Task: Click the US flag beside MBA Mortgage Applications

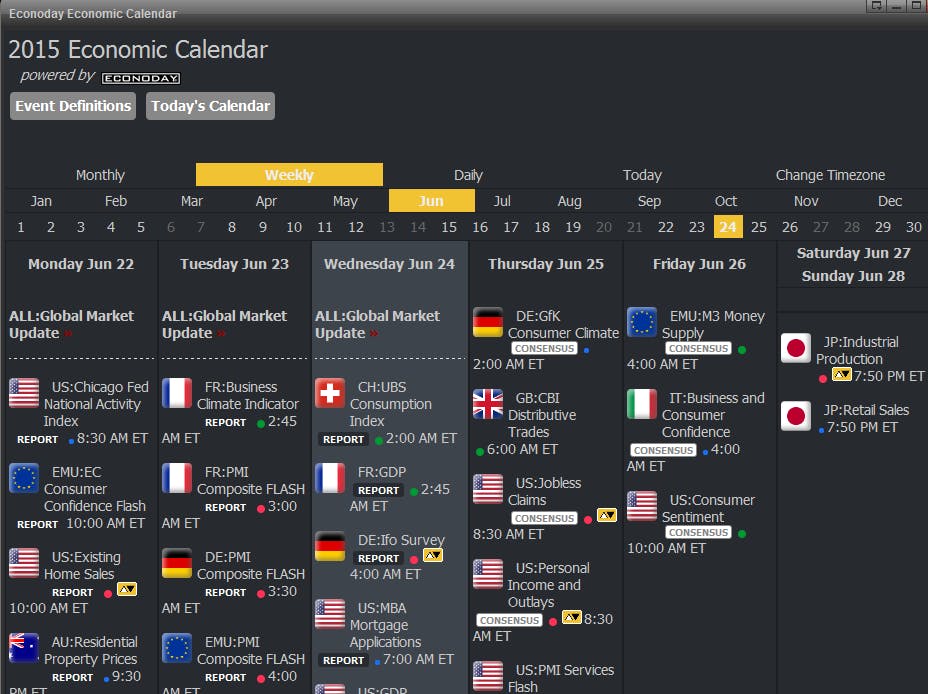Action: click(330, 614)
